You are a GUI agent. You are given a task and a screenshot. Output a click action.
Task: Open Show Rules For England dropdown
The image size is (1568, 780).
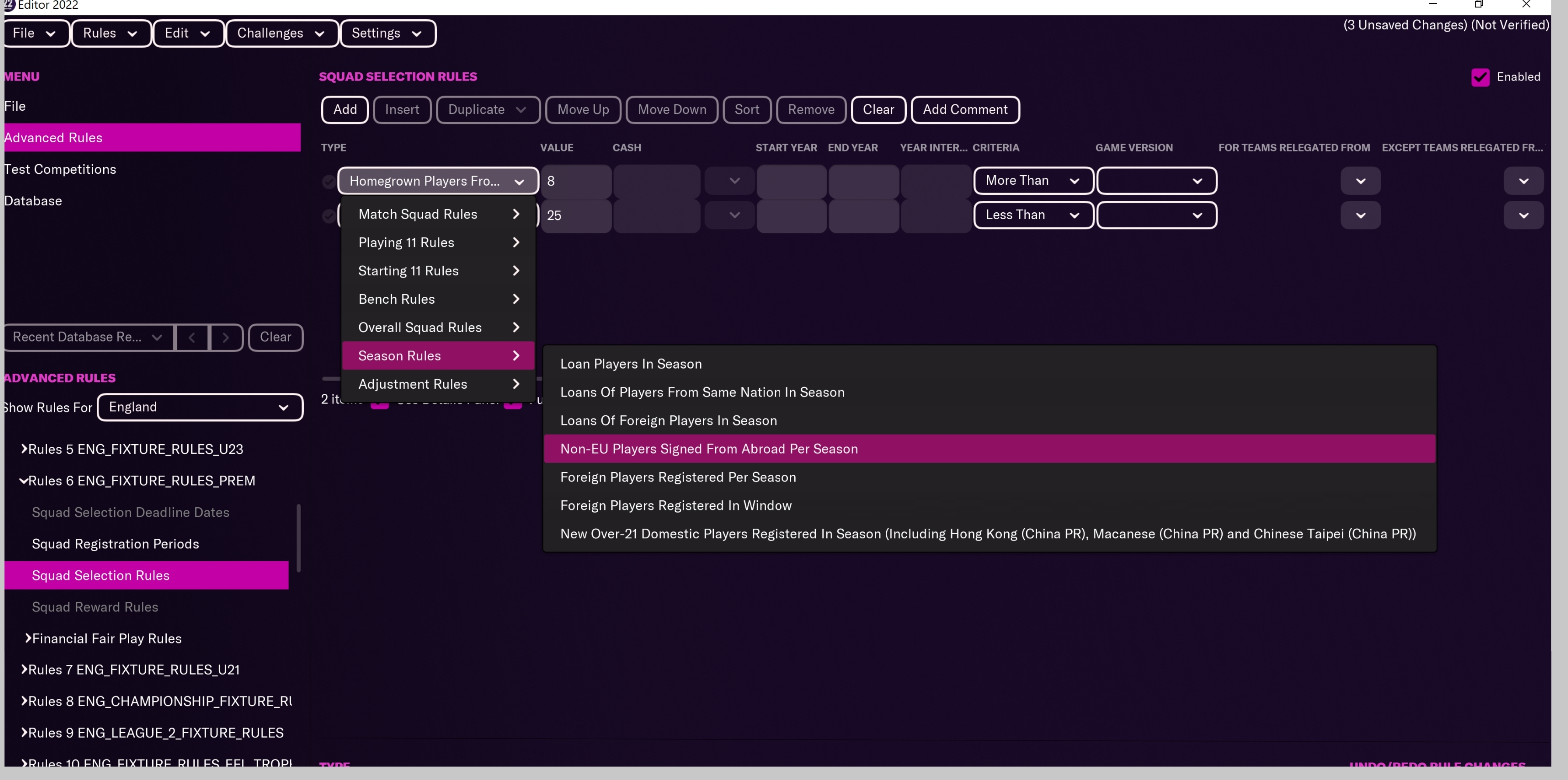200,408
